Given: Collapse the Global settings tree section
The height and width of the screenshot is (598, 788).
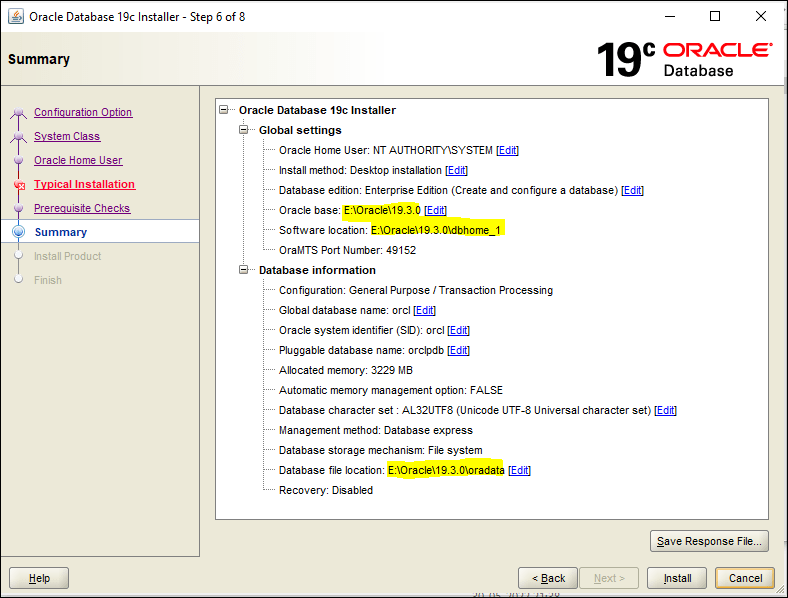Looking at the screenshot, I should 244,130.
